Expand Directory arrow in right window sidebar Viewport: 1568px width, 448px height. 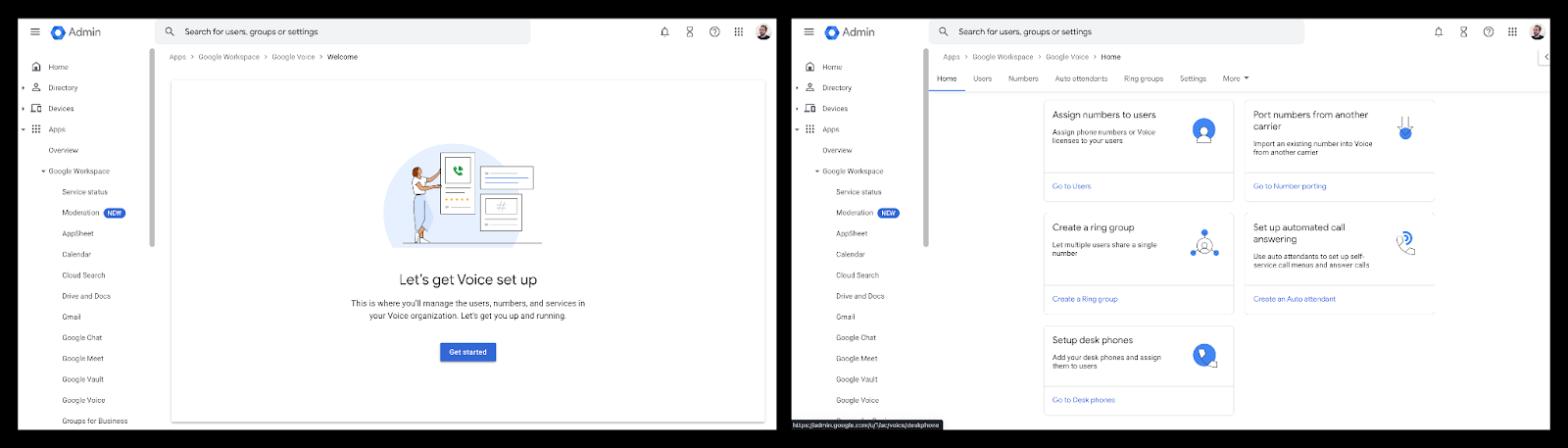click(x=798, y=88)
